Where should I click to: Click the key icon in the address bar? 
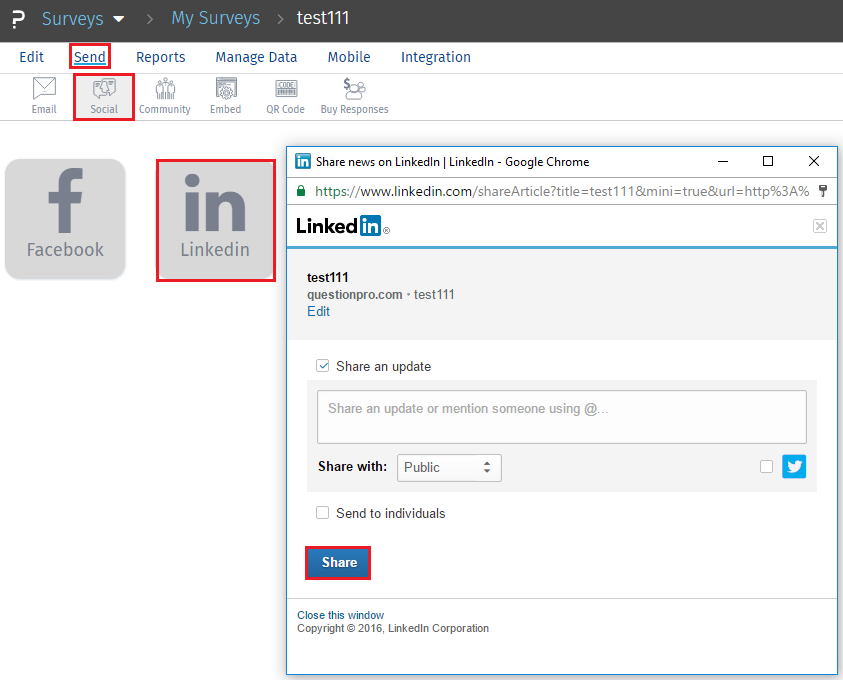(x=823, y=191)
